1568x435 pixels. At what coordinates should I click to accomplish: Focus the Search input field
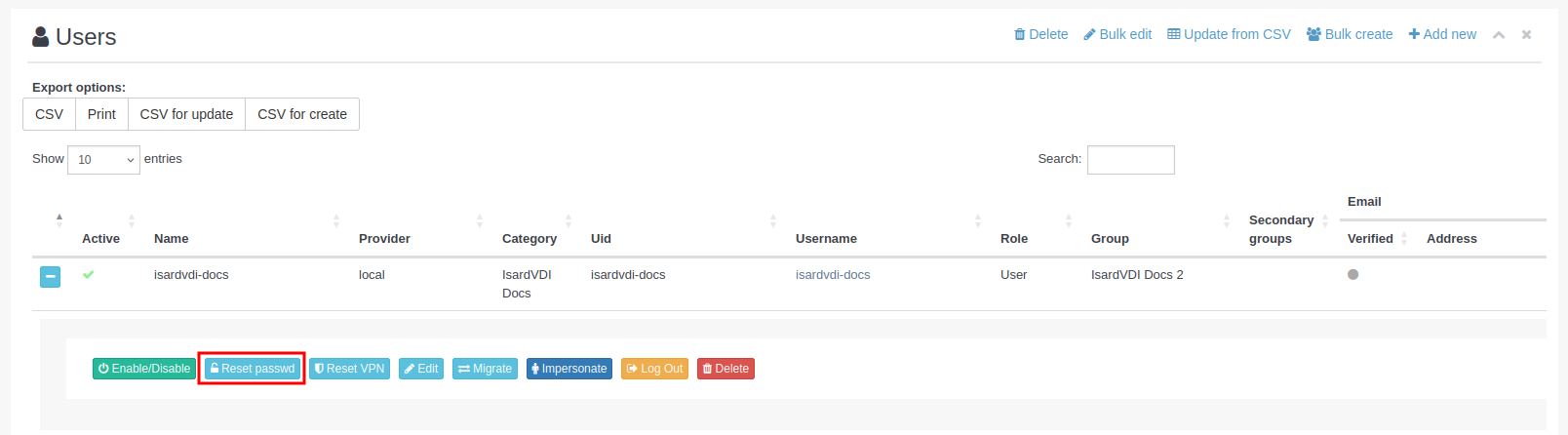point(1130,160)
